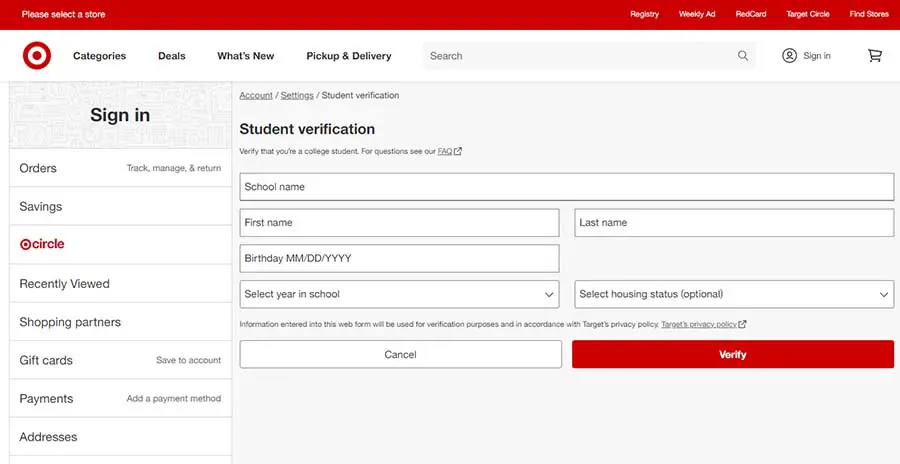This screenshot has height=464, width=900.
Task: Open the Deals menu
Action: [x=172, y=56]
